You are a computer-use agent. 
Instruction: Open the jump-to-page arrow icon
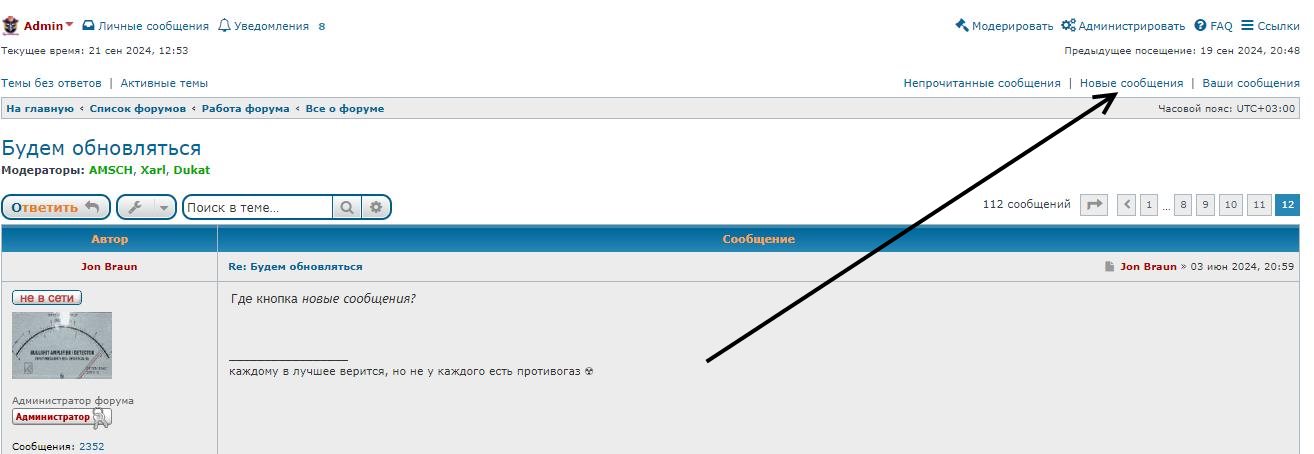click(1095, 205)
